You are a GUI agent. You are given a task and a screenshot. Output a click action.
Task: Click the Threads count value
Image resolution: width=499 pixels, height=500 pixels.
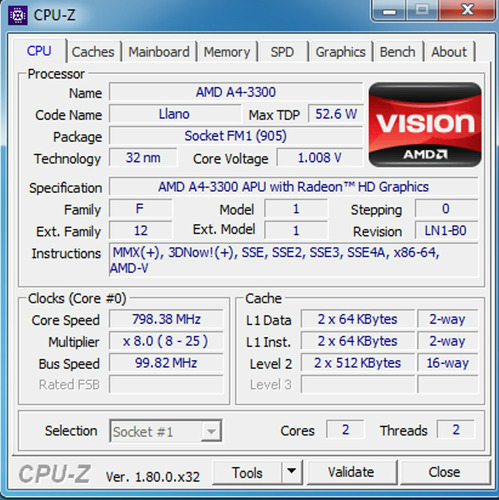point(456,430)
